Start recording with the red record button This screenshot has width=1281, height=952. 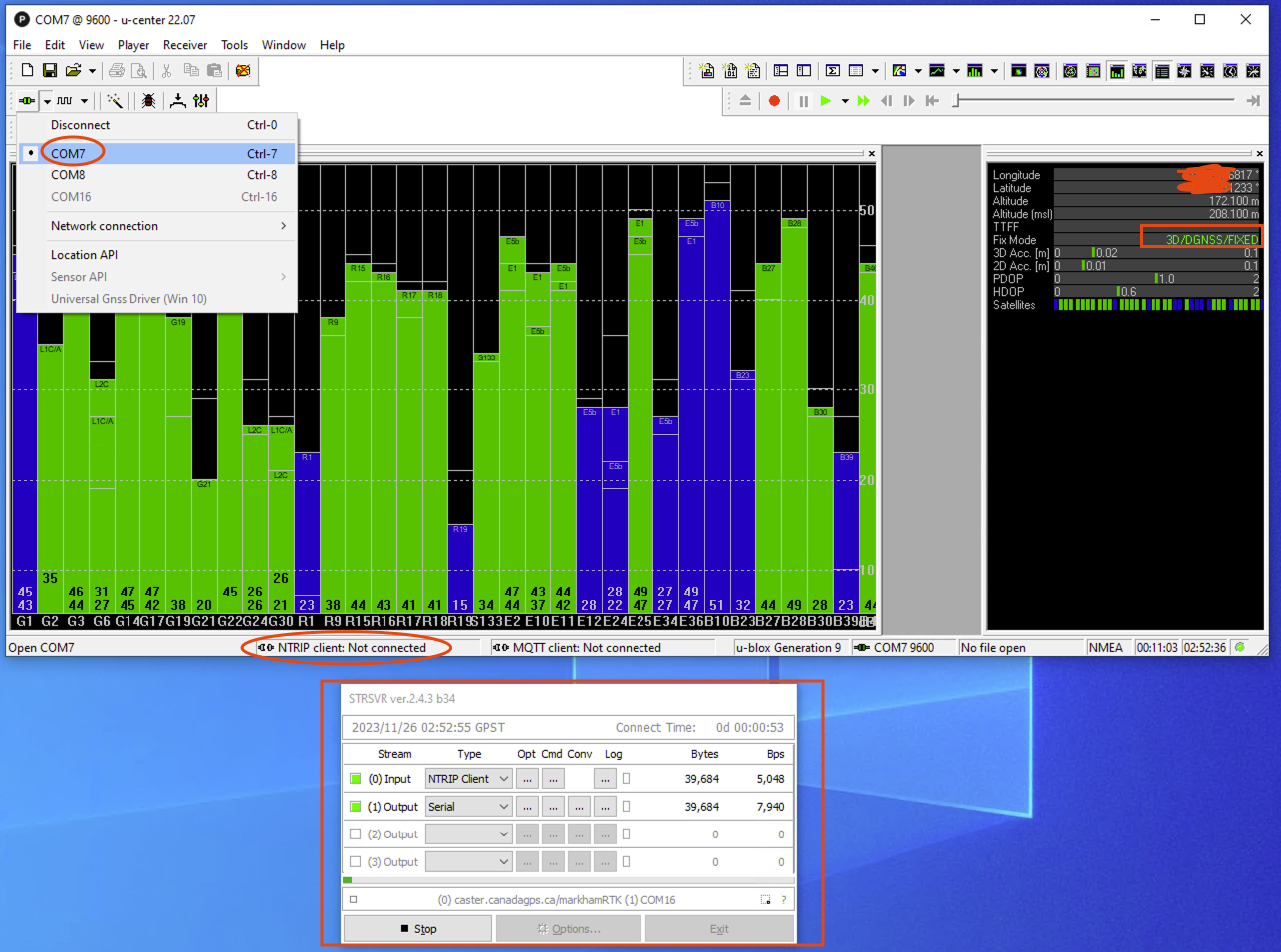pyautogui.click(x=774, y=100)
